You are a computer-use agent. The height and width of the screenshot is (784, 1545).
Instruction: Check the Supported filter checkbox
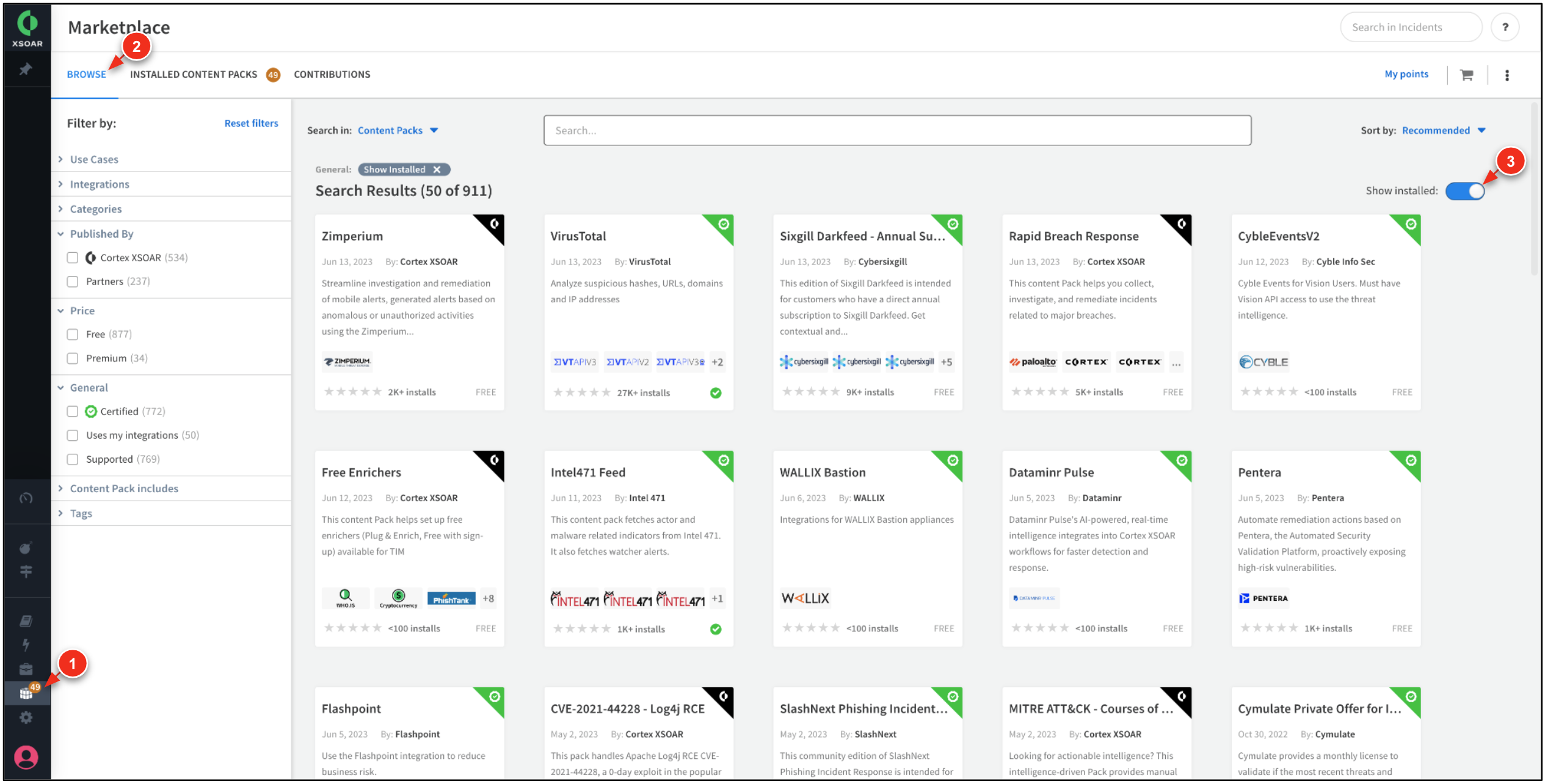tap(72, 459)
